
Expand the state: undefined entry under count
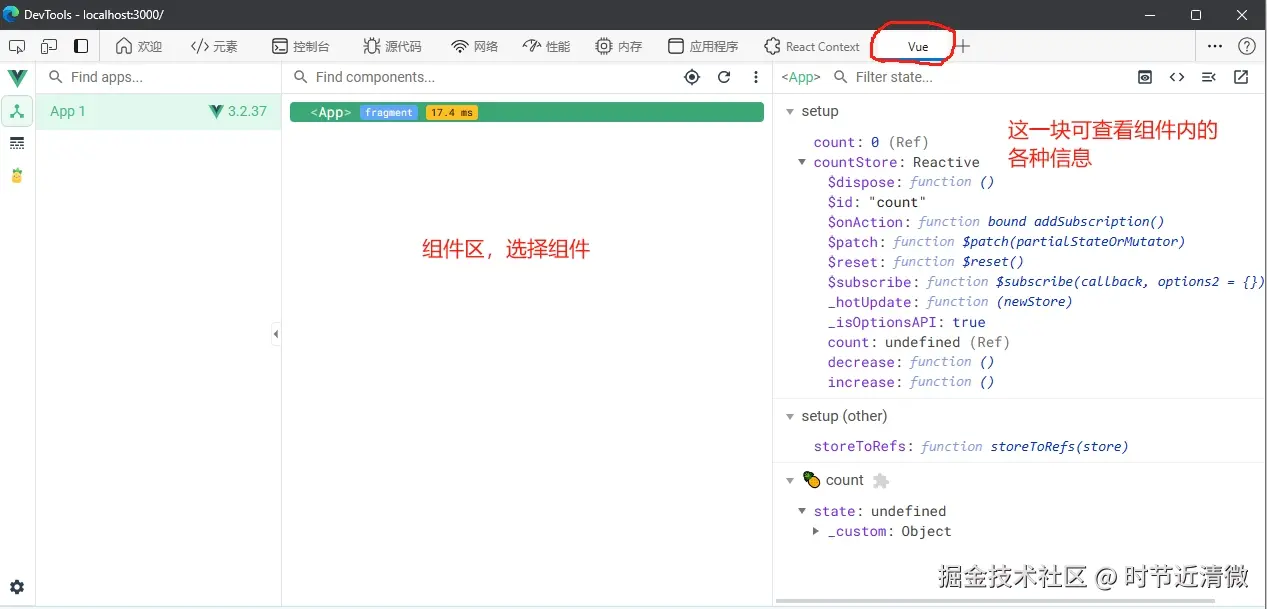(802, 511)
